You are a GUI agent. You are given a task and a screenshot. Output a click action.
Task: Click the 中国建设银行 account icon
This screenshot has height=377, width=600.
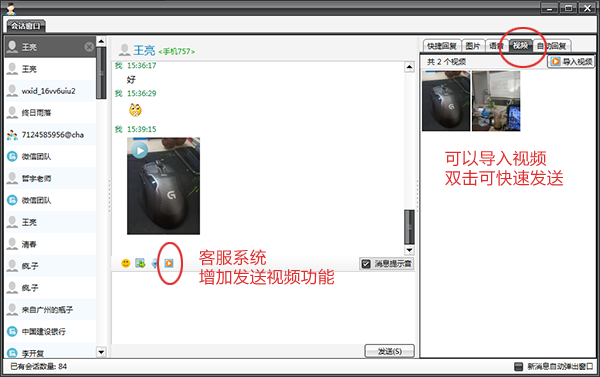click(x=12, y=331)
